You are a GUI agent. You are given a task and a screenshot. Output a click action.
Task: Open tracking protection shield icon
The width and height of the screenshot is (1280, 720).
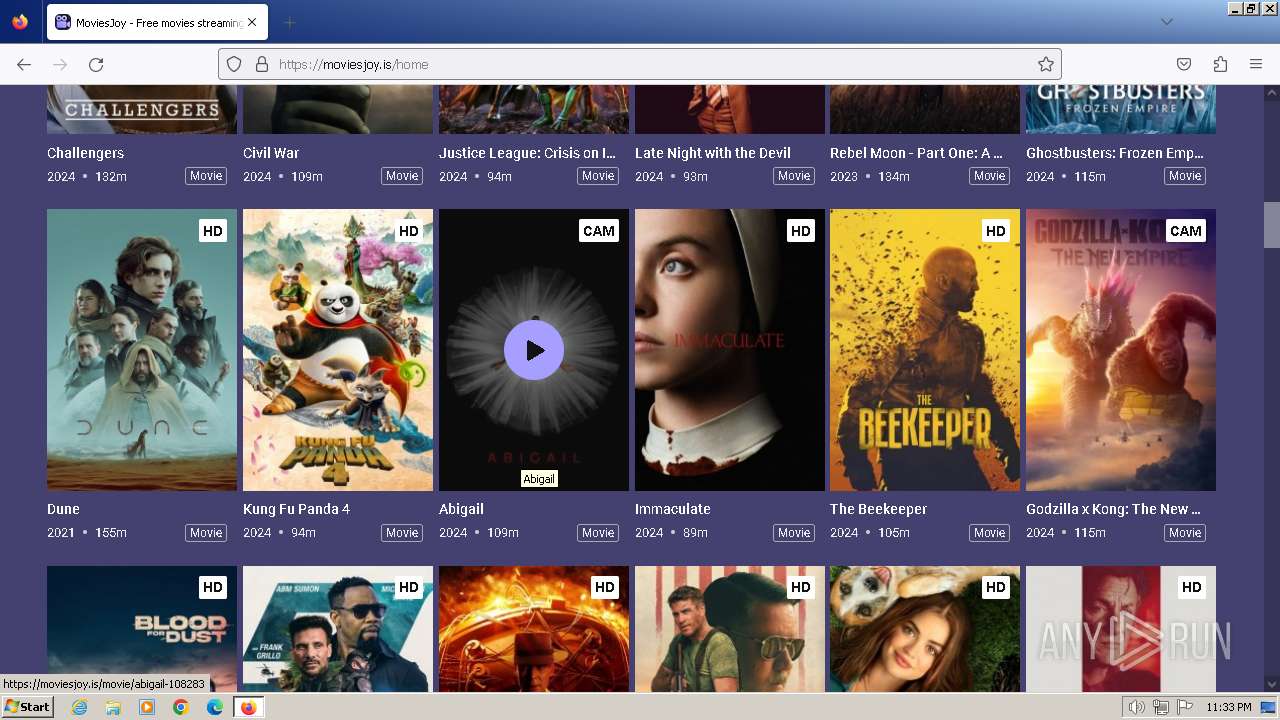point(234,64)
